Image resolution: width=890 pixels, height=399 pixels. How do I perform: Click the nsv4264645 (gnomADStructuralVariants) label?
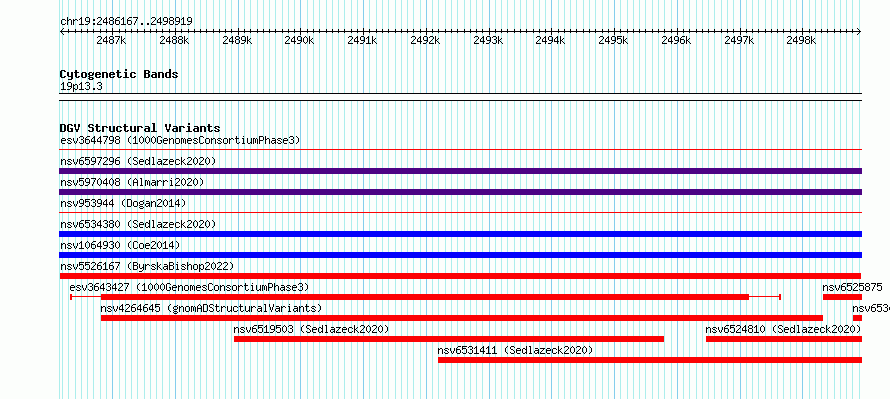click(211, 308)
